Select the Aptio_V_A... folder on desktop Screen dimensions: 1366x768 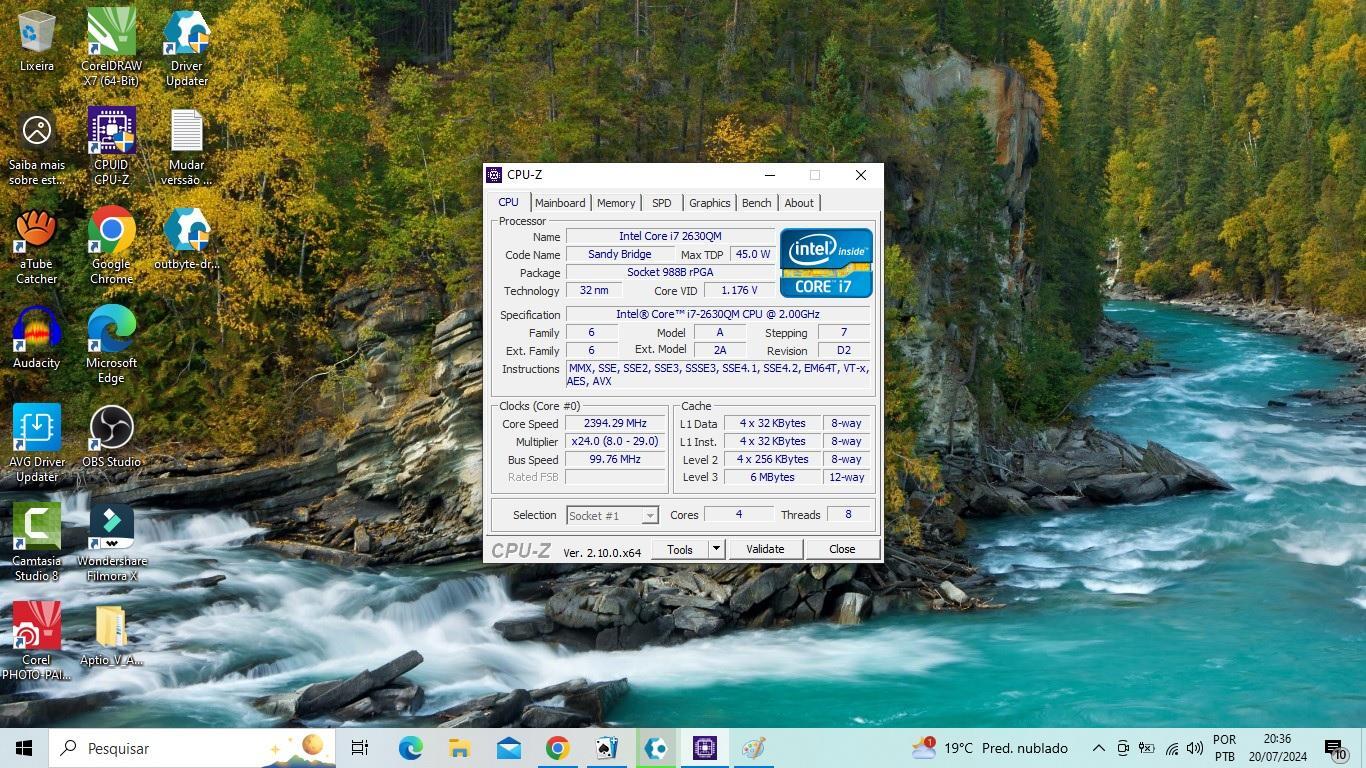pyautogui.click(x=111, y=635)
